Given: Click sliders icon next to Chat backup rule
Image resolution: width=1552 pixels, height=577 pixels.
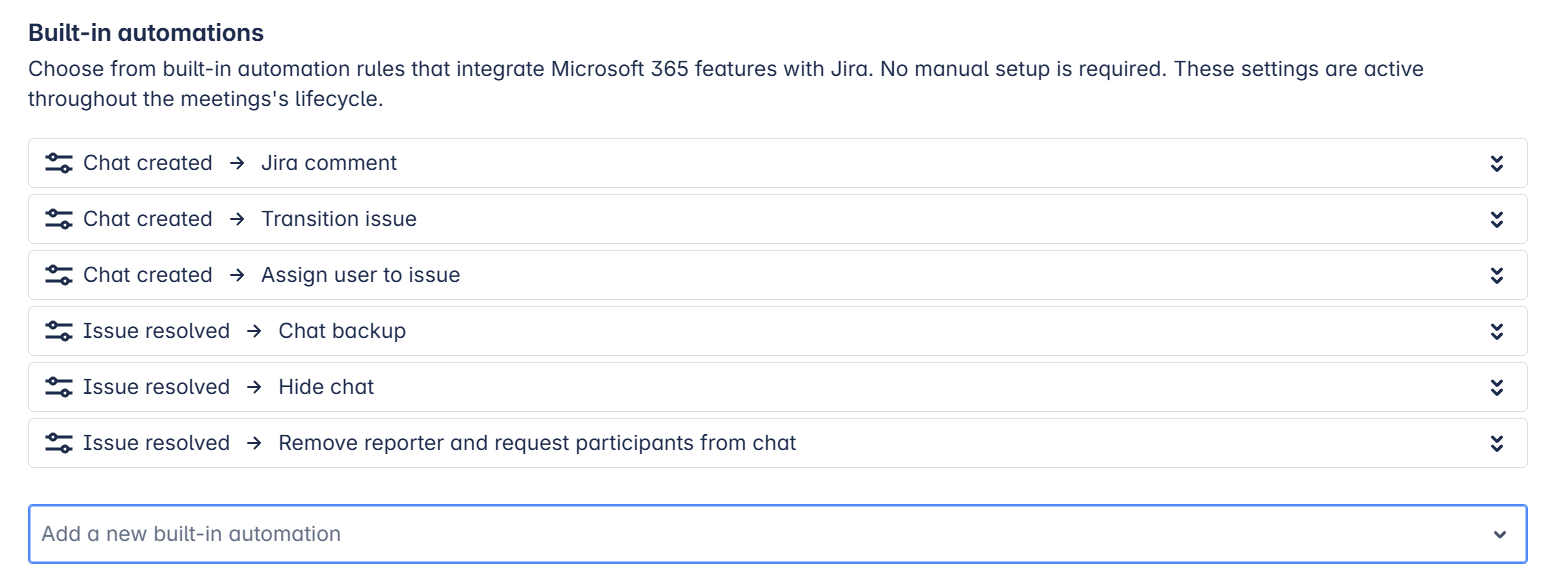Looking at the screenshot, I should (59, 331).
